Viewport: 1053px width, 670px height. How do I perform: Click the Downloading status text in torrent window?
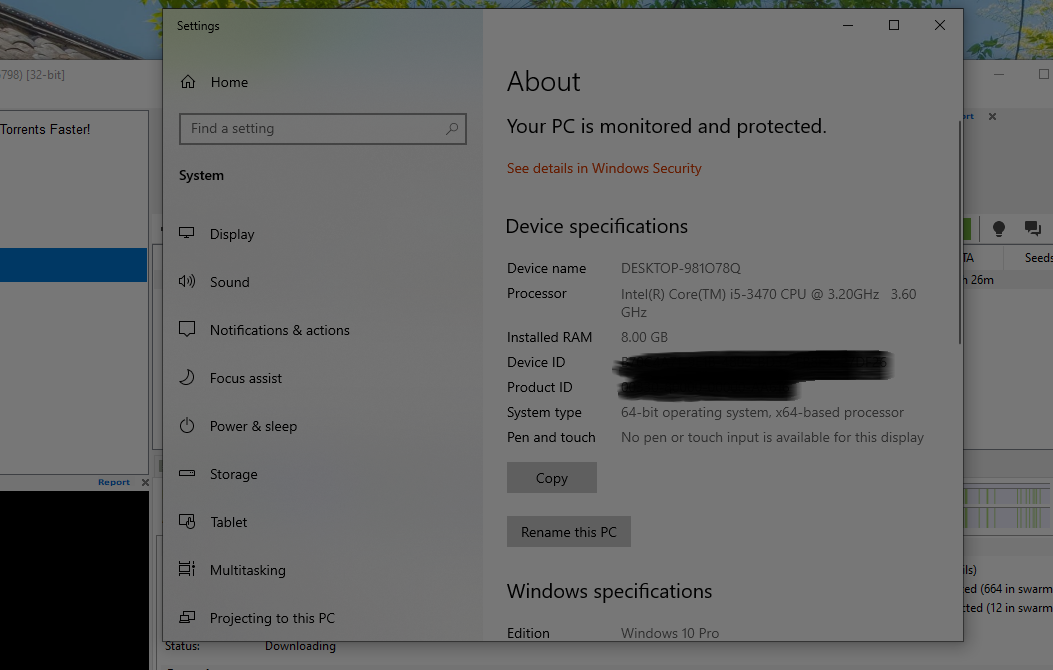click(x=300, y=646)
